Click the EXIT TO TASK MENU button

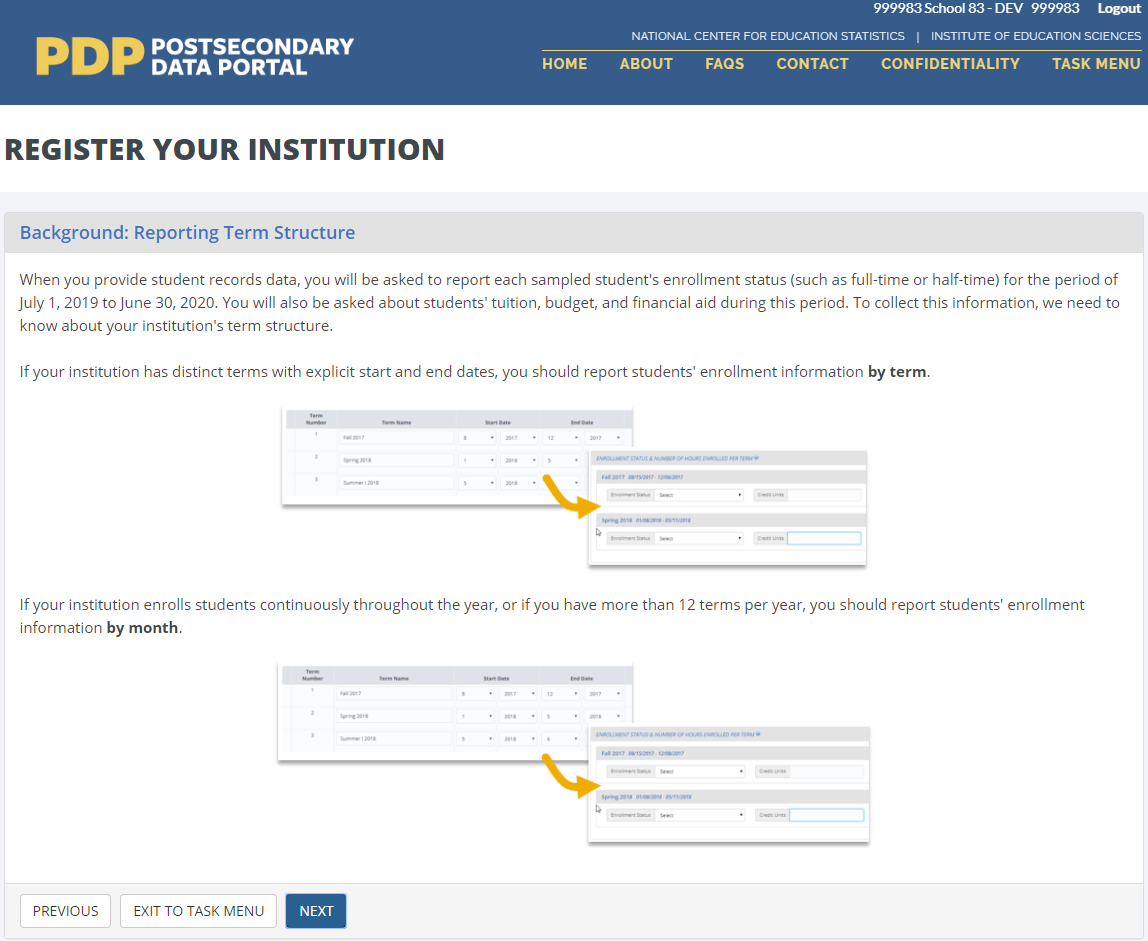pos(198,911)
